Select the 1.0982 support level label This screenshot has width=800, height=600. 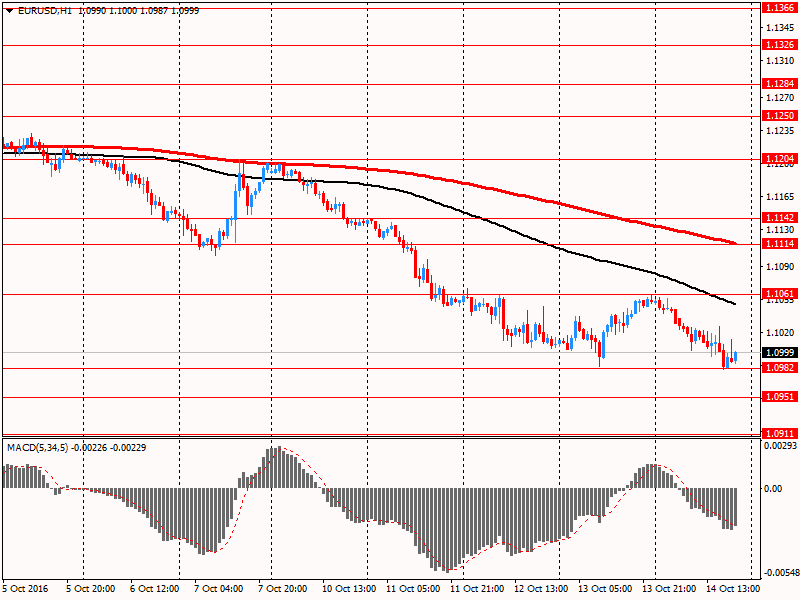pos(778,368)
